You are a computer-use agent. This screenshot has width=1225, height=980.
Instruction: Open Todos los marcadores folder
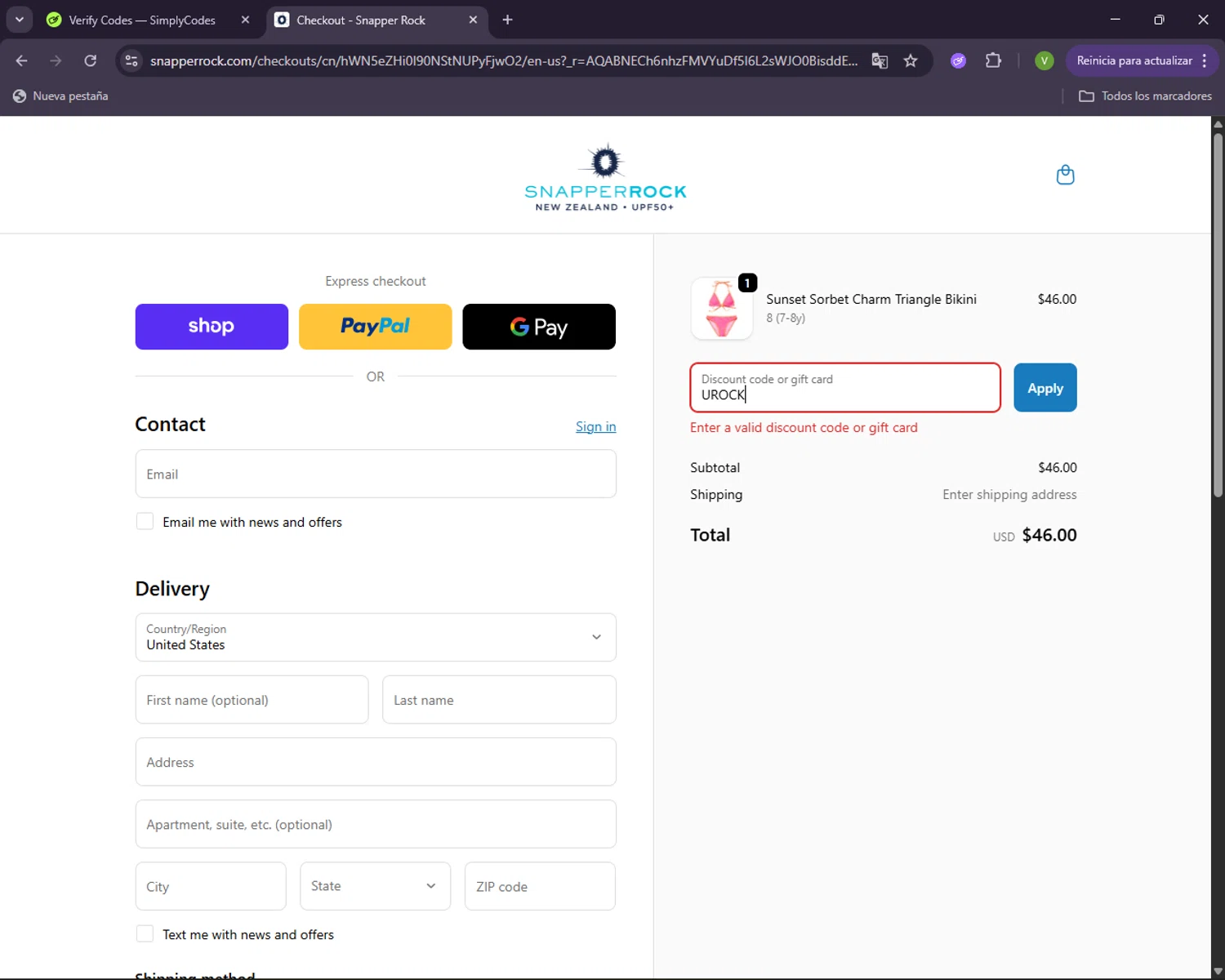point(1145,96)
